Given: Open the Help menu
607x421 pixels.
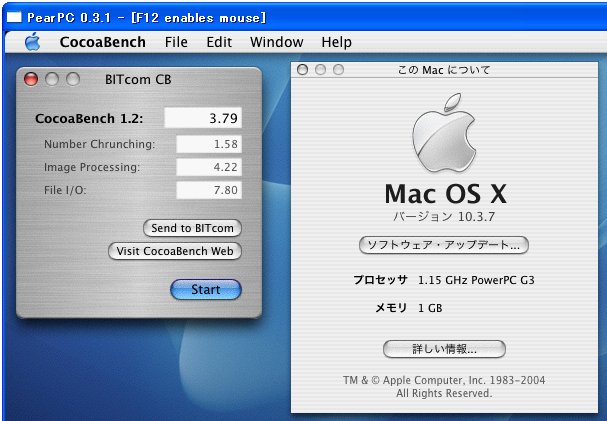Looking at the screenshot, I should (336, 42).
